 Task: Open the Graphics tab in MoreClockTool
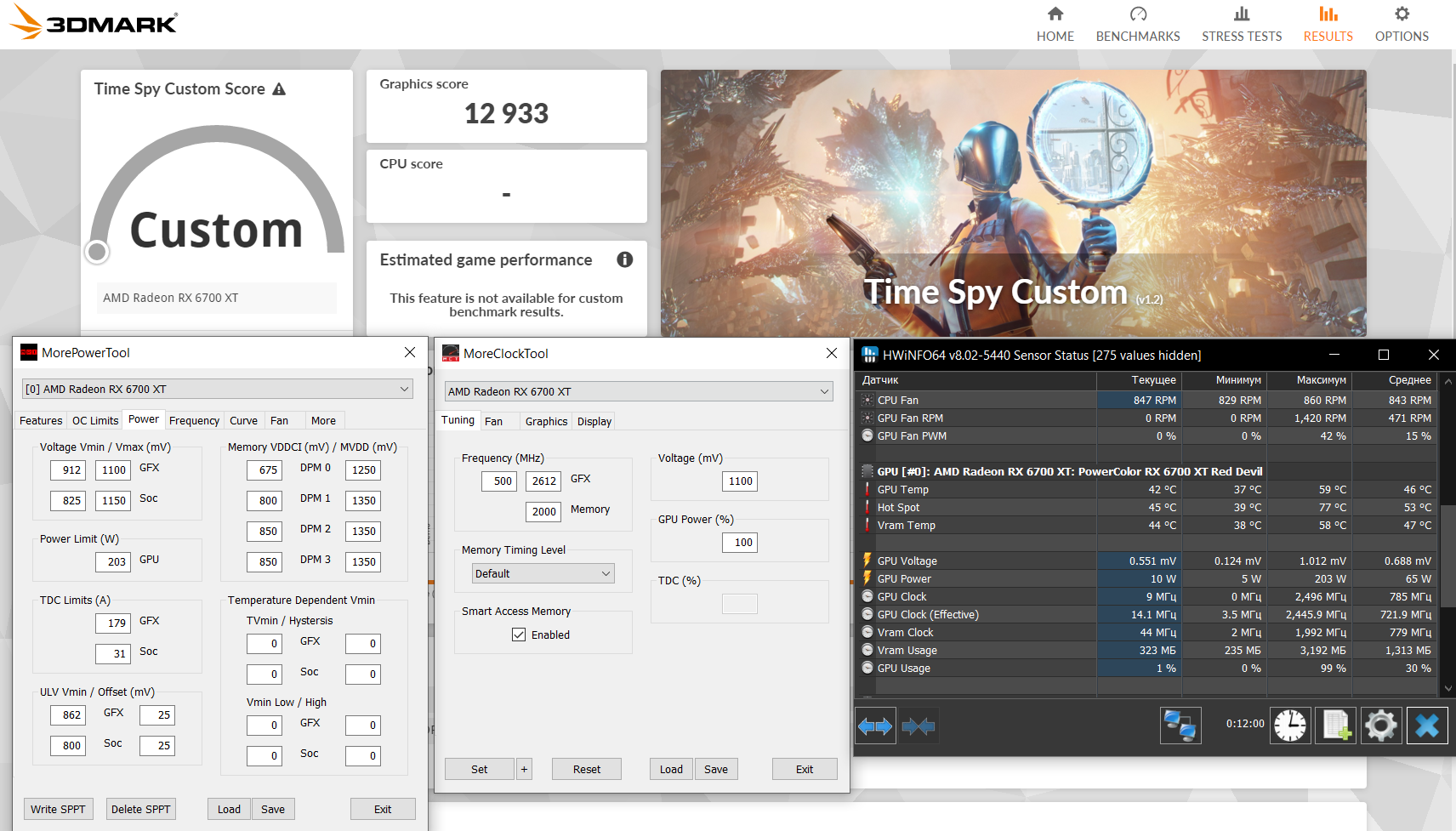click(546, 421)
